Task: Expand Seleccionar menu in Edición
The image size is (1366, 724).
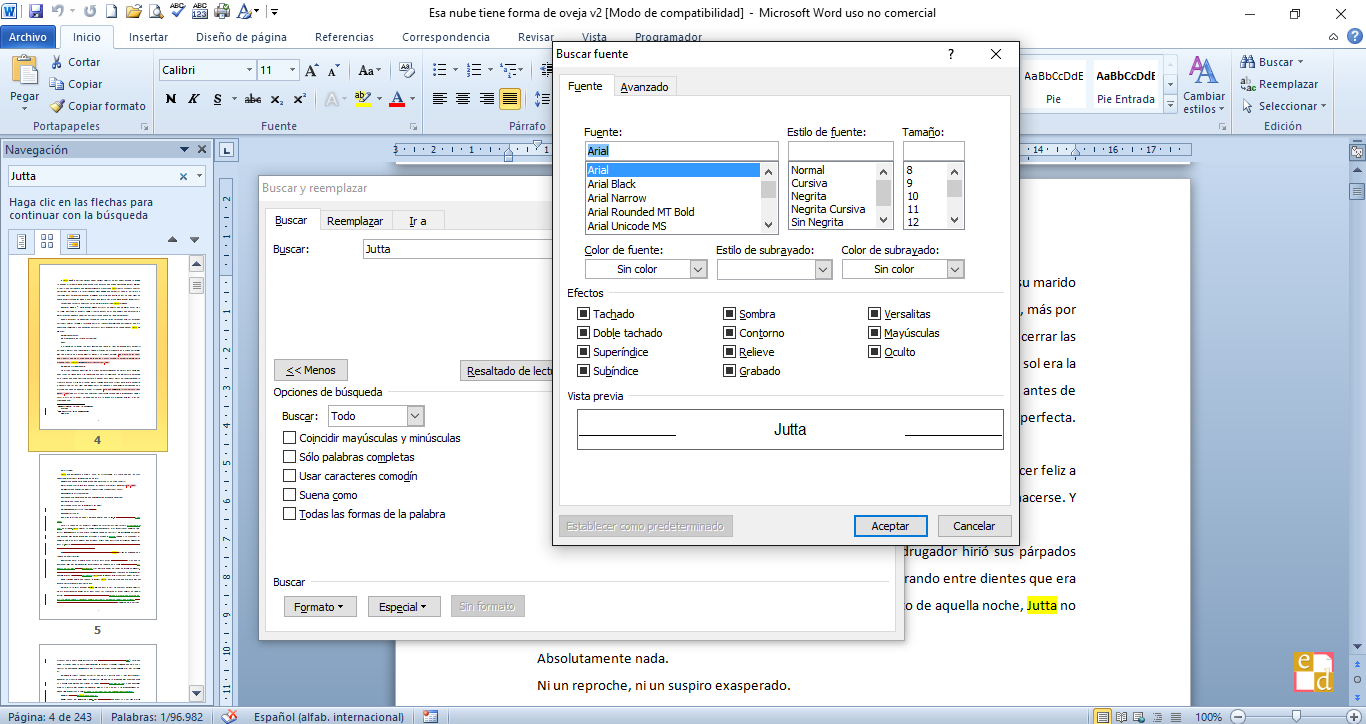Action: [x=1284, y=106]
